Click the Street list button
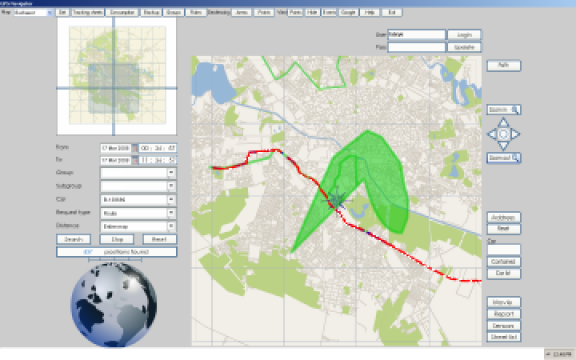Viewport: 576px width, 360px height. (504, 337)
